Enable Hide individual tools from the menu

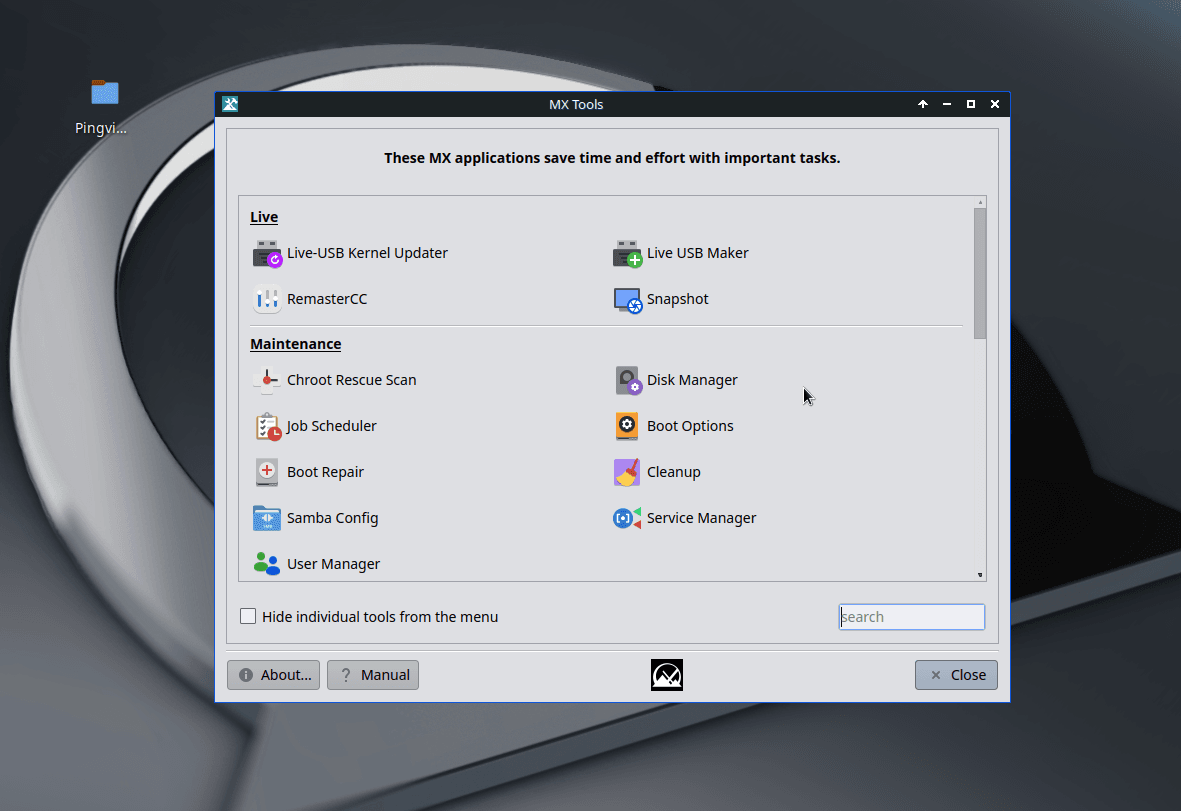click(248, 616)
